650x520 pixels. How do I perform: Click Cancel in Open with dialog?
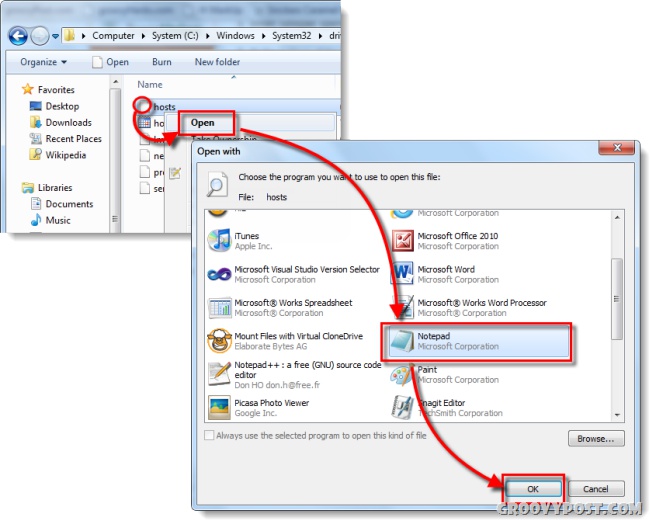click(x=596, y=489)
